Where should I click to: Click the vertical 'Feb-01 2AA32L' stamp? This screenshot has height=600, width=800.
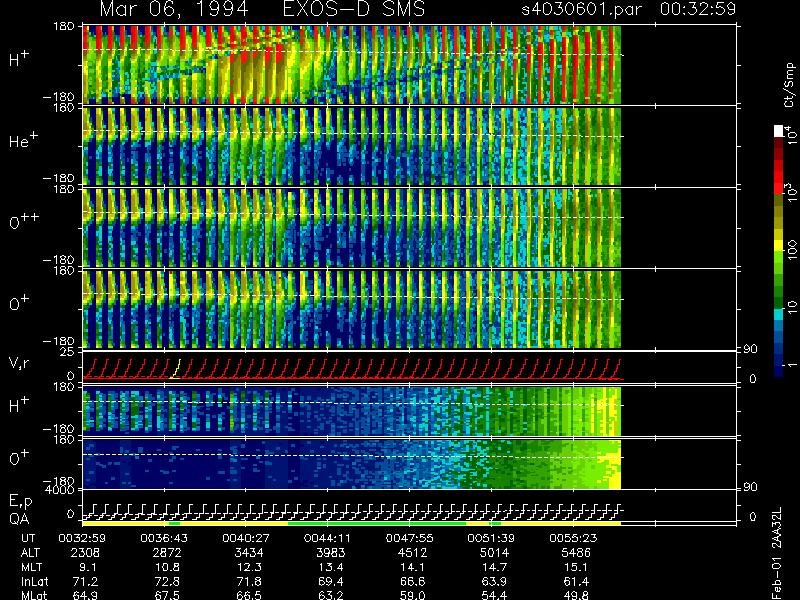point(777,553)
